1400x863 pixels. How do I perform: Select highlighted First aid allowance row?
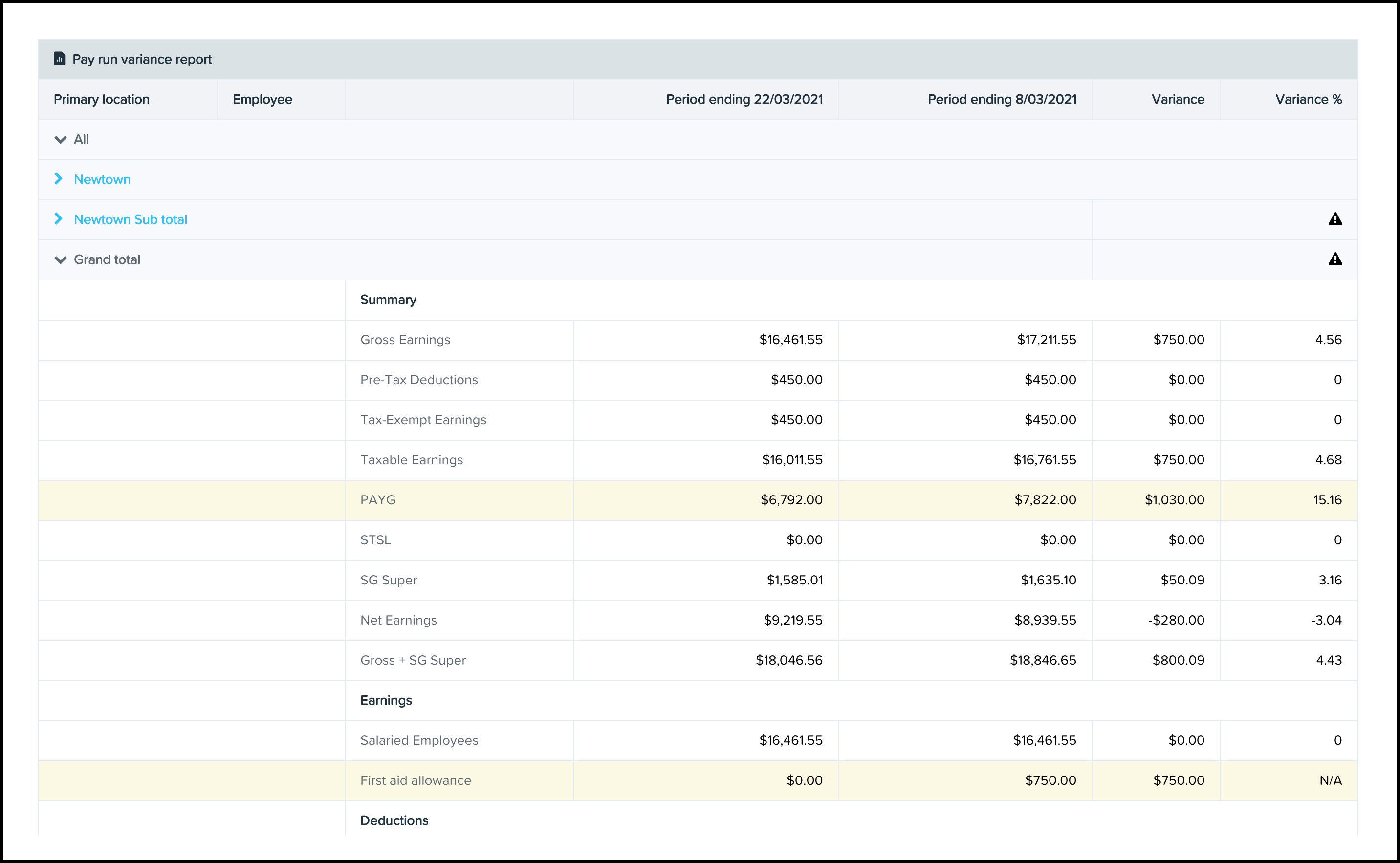pos(415,780)
